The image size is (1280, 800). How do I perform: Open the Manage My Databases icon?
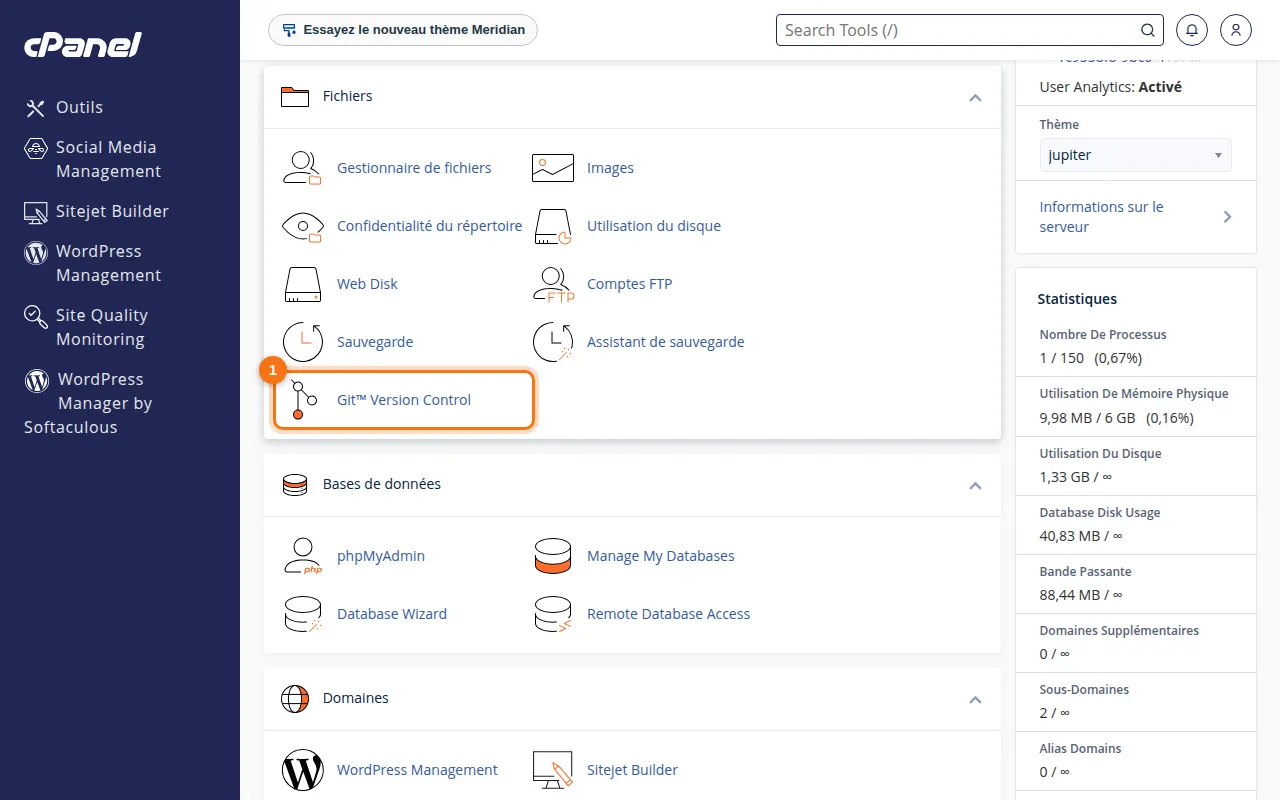pyautogui.click(x=553, y=556)
